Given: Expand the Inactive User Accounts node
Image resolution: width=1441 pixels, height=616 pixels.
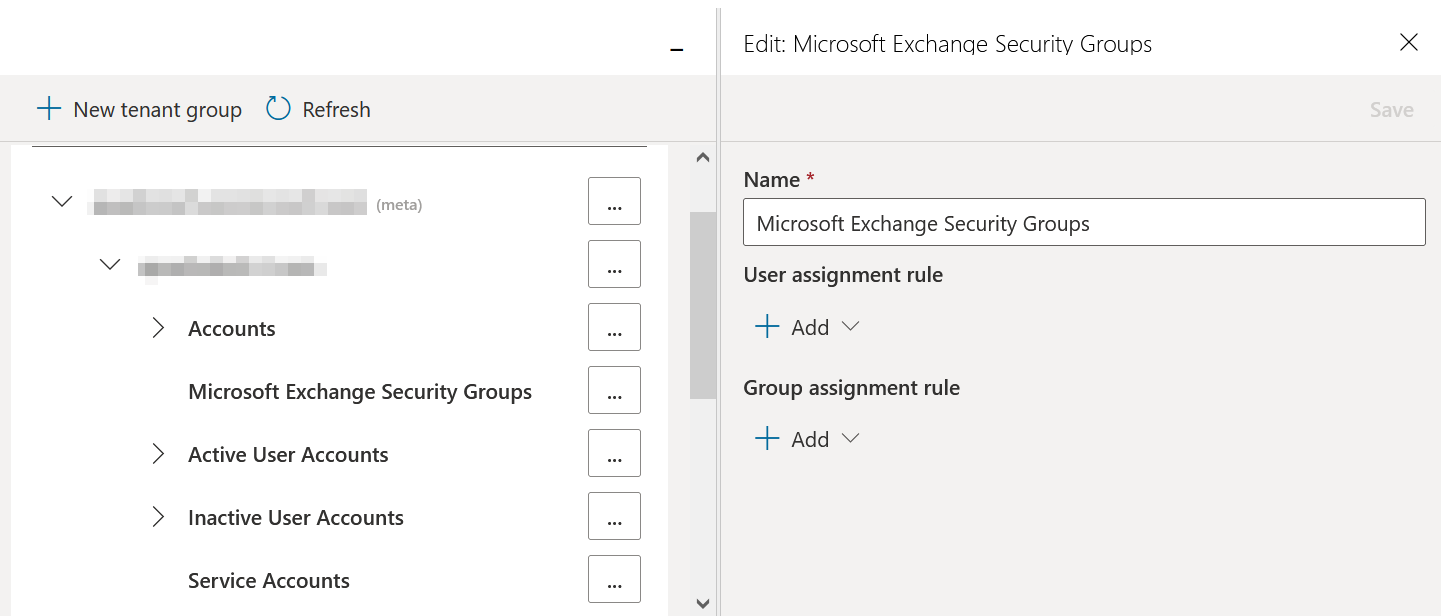Looking at the screenshot, I should pyautogui.click(x=158, y=517).
